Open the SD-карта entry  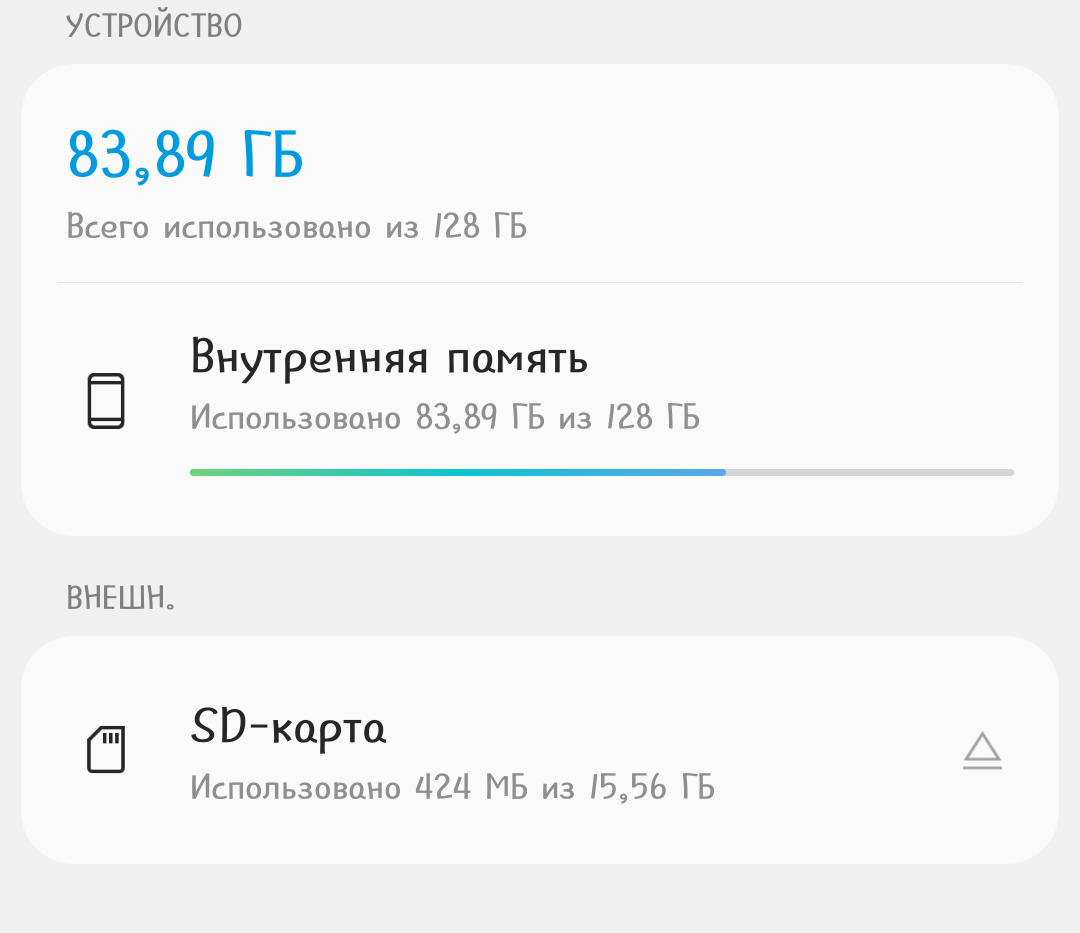(x=288, y=728)
